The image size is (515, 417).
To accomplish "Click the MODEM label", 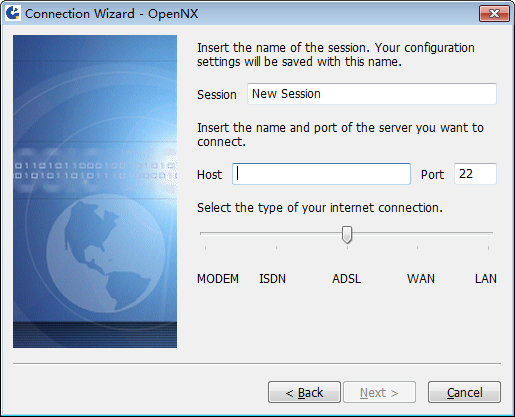I will click(218, 279).
